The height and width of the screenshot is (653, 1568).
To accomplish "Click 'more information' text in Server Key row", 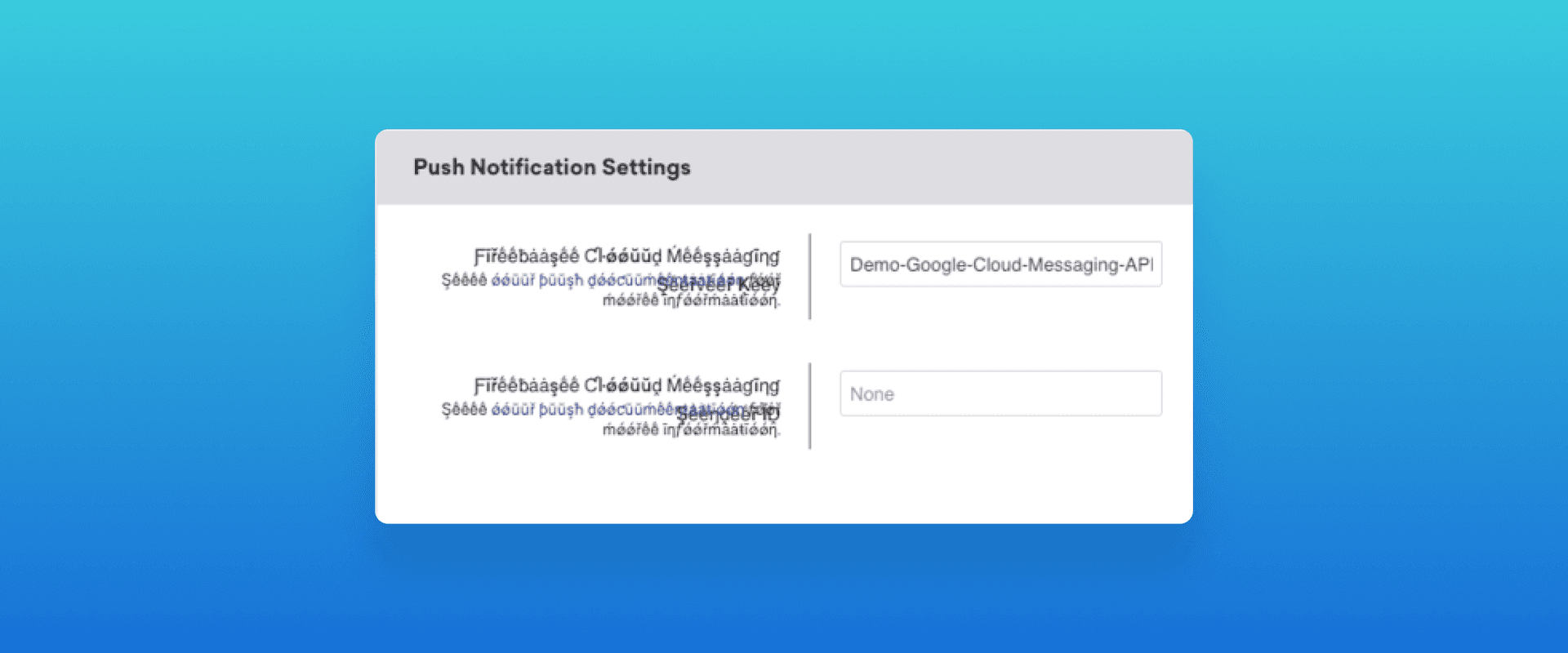I will [x=690, y=301].
